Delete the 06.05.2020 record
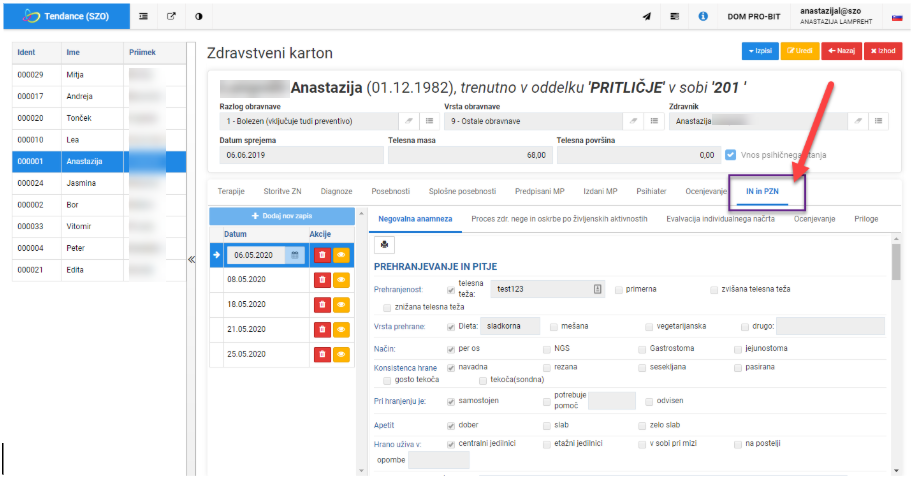Image resolution: width=911 pixels, height=481 pixels. [322, 255]
